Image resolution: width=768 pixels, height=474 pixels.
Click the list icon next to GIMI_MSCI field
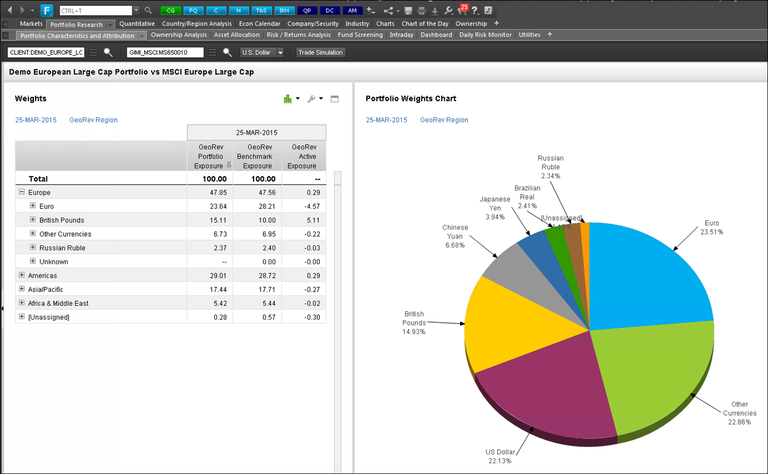(x=212, y=52)
